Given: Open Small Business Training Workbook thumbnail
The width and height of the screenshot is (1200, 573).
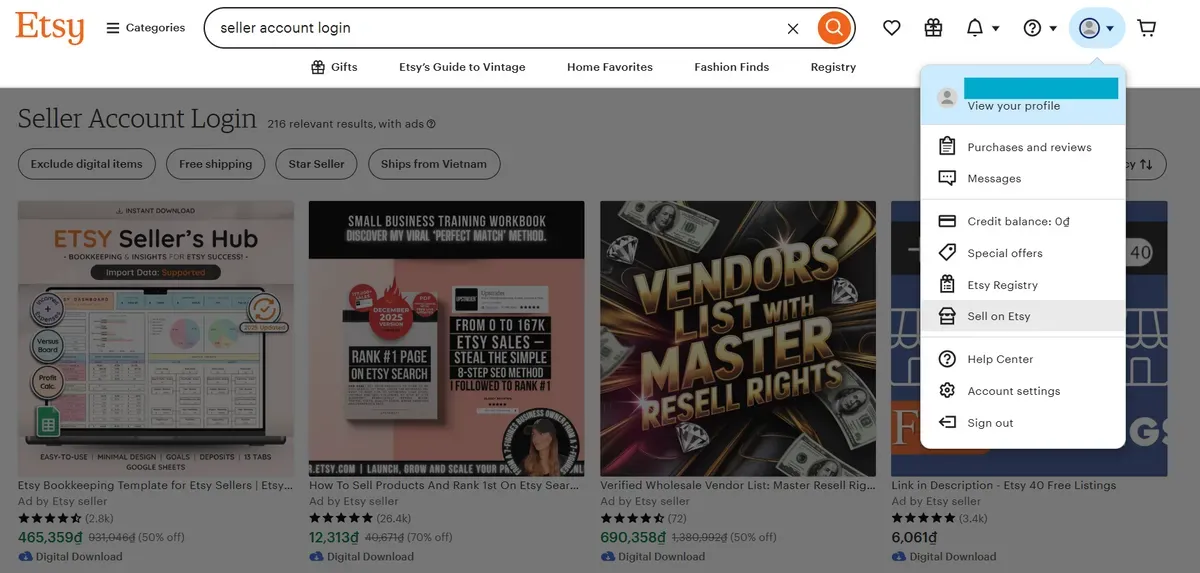Looking at the screenshot, I should point(447,339).
